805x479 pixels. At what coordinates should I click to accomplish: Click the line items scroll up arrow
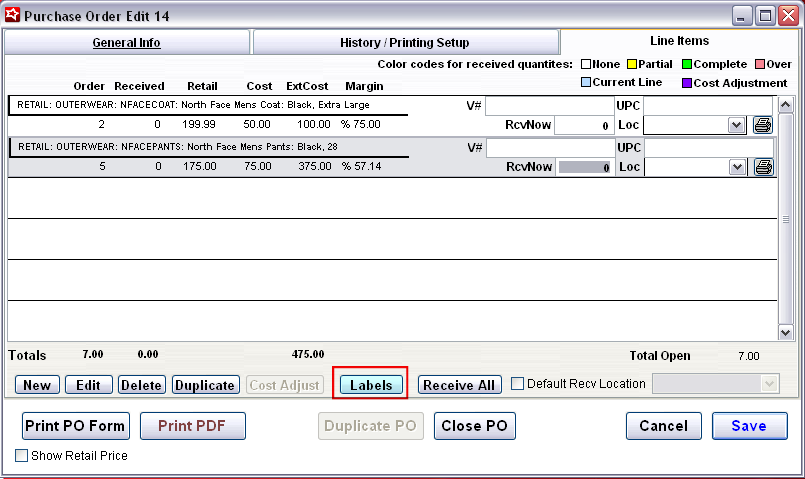coord(785,105)
